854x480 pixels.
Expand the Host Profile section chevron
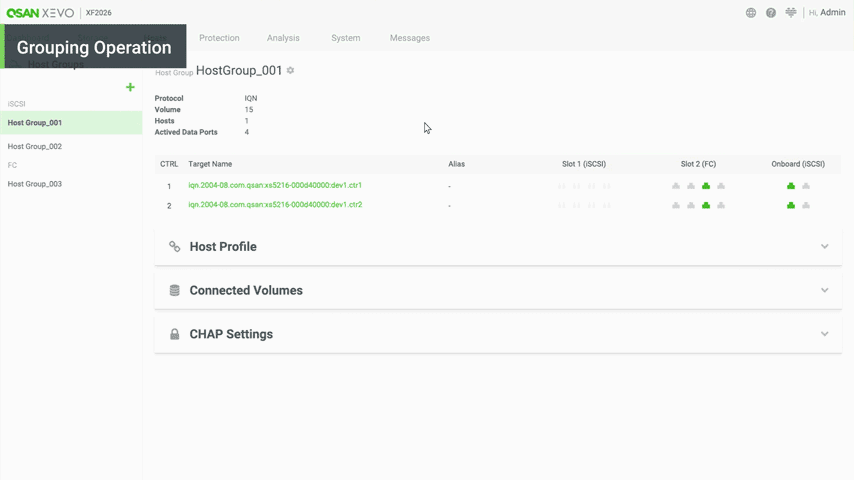point(825,246)
